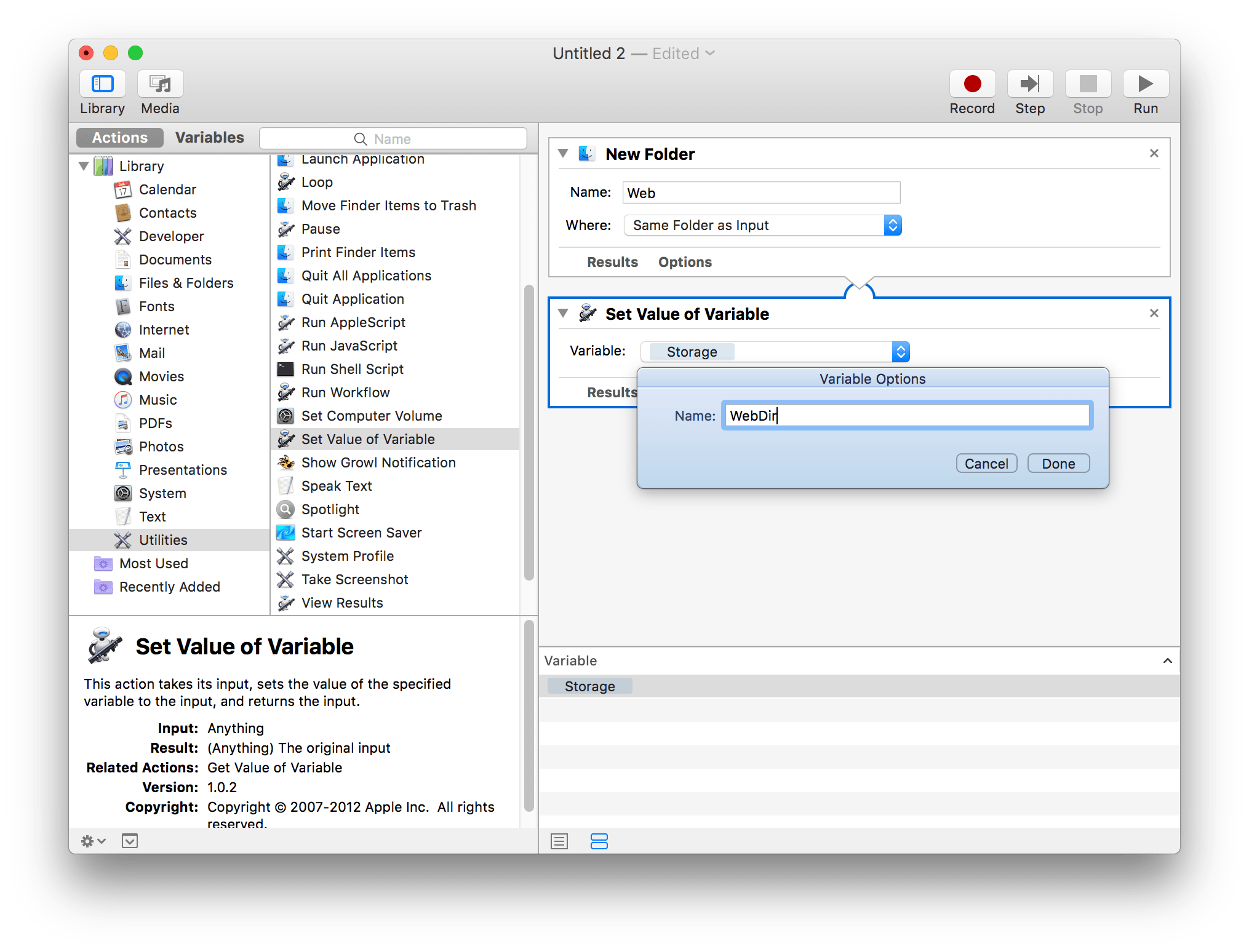1249x952 pixels.
Task: Collapse the Library tree disclosure triangle
Action: (x=84, y=166)
